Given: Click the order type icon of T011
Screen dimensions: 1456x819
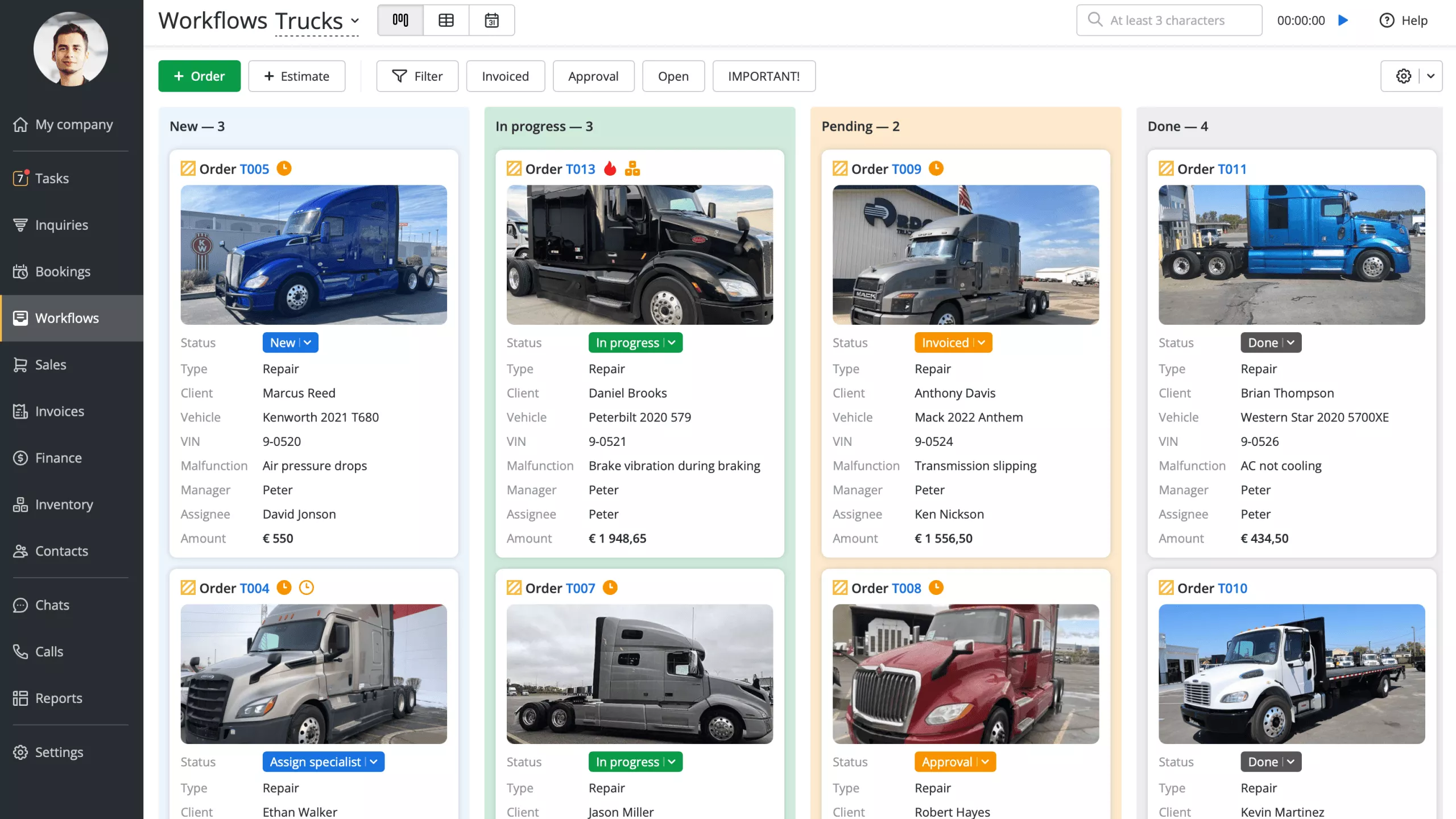Looking at the screenshot, I should coord(1166,168).
